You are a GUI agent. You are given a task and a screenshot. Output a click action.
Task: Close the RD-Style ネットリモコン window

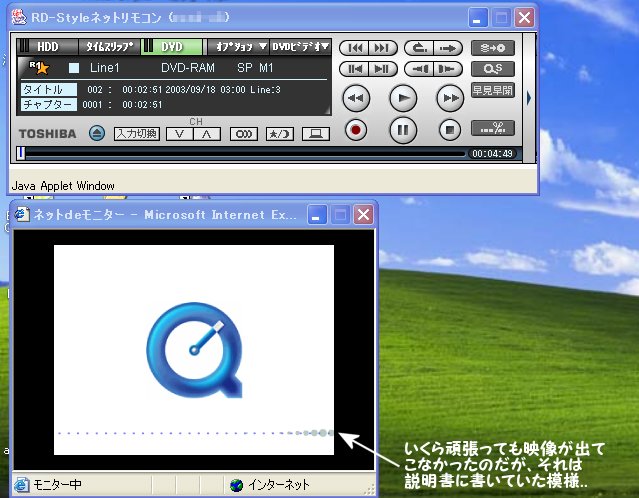(x=524, y=18)
